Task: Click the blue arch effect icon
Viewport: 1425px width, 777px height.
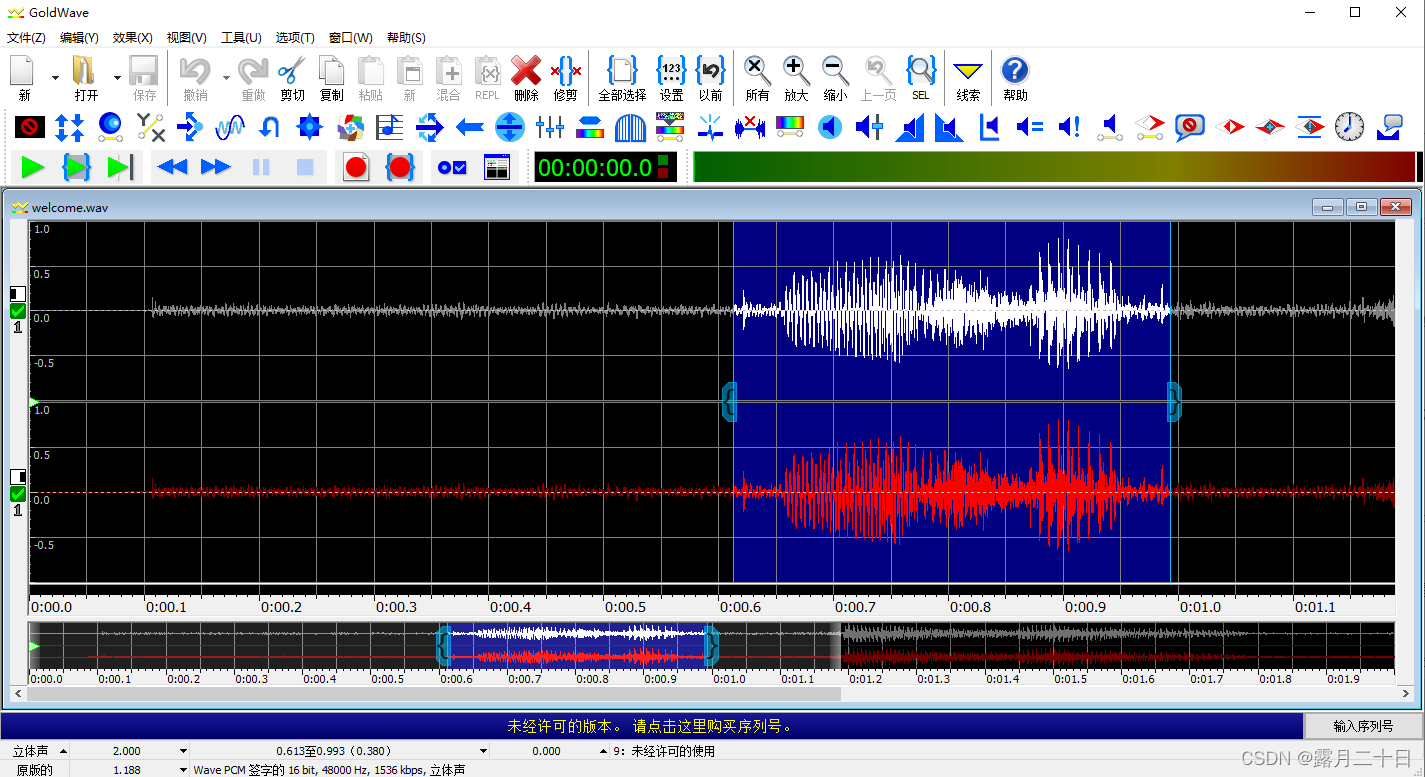Action: pyautogui.click(x=630, y=127)
